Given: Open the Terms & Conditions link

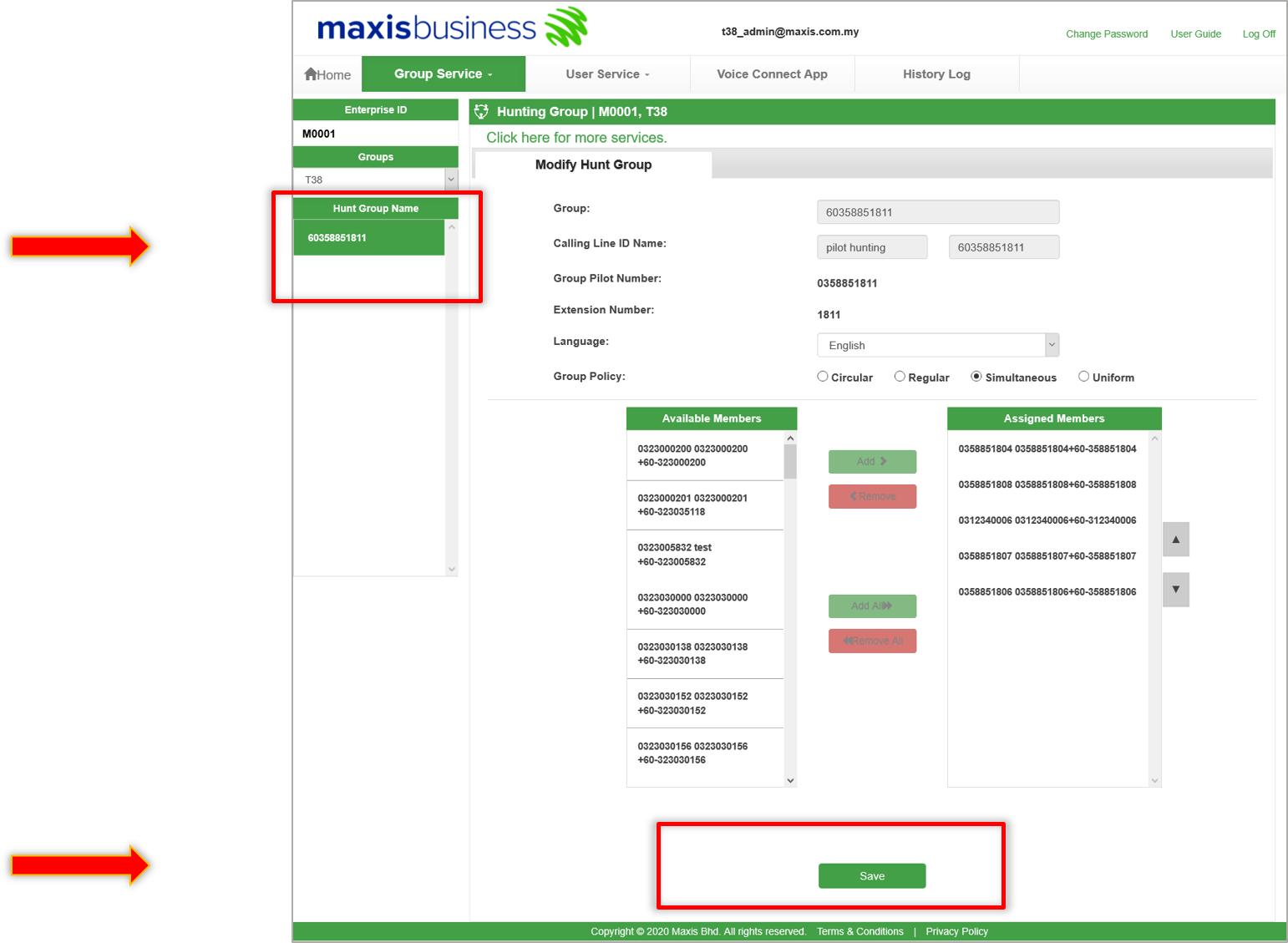Looking at the screenshot, I should pyautogui.click(x=860, y=930).
